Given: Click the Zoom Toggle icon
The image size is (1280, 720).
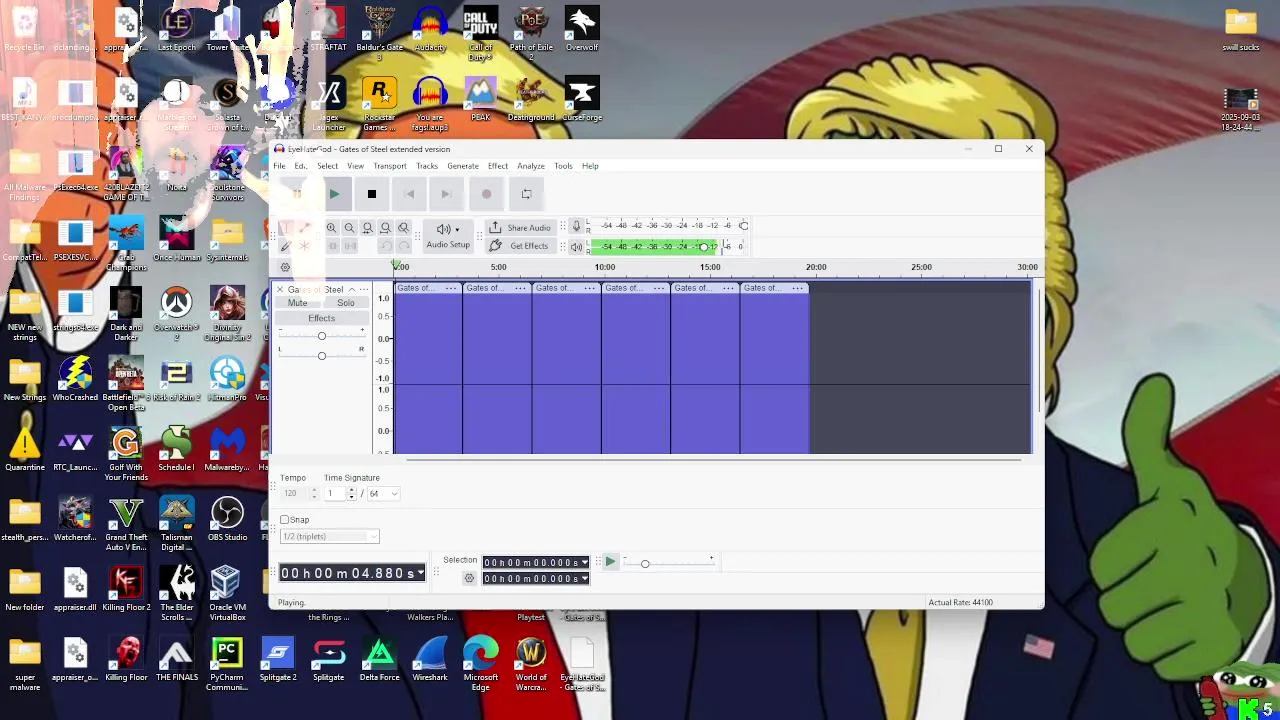Looking at the screenshot, I should (x=403, y=228).
